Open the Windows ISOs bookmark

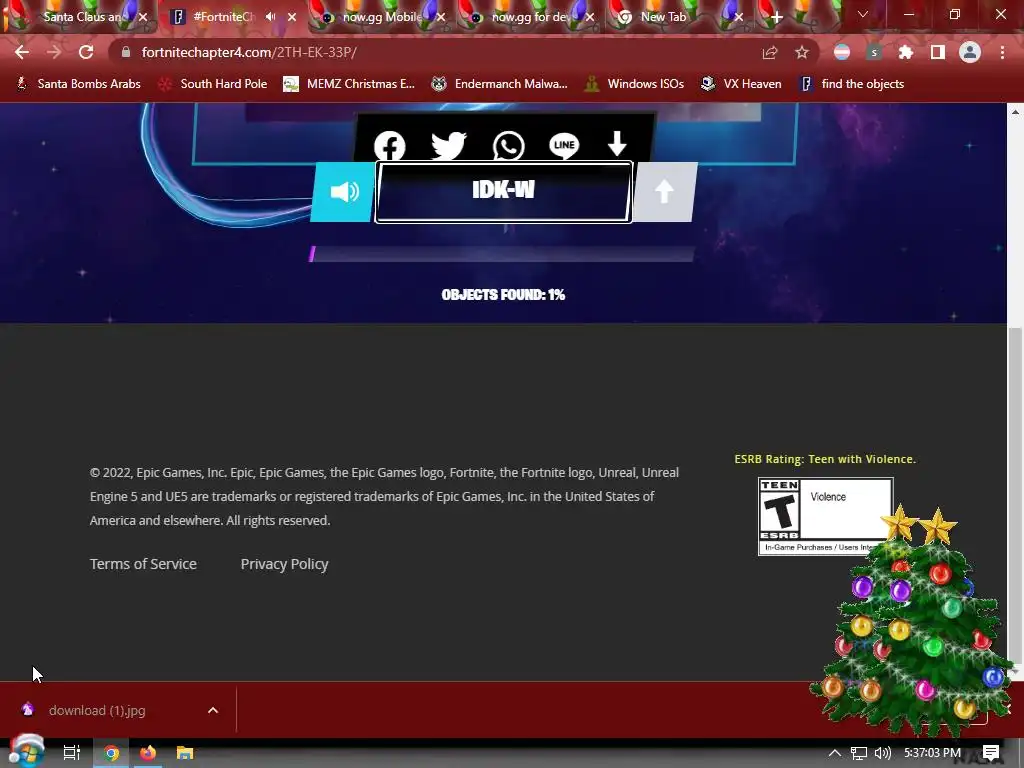[635, 84]
